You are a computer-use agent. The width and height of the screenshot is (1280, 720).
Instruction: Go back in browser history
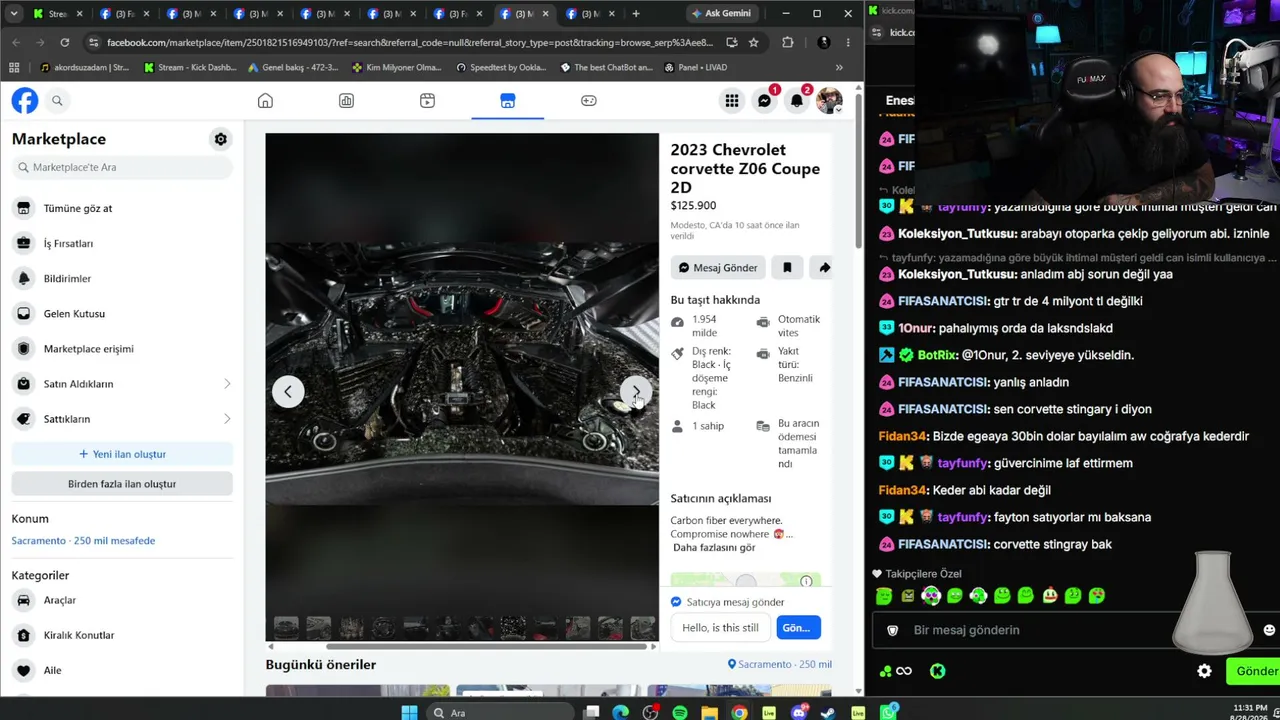pos(16,42)
